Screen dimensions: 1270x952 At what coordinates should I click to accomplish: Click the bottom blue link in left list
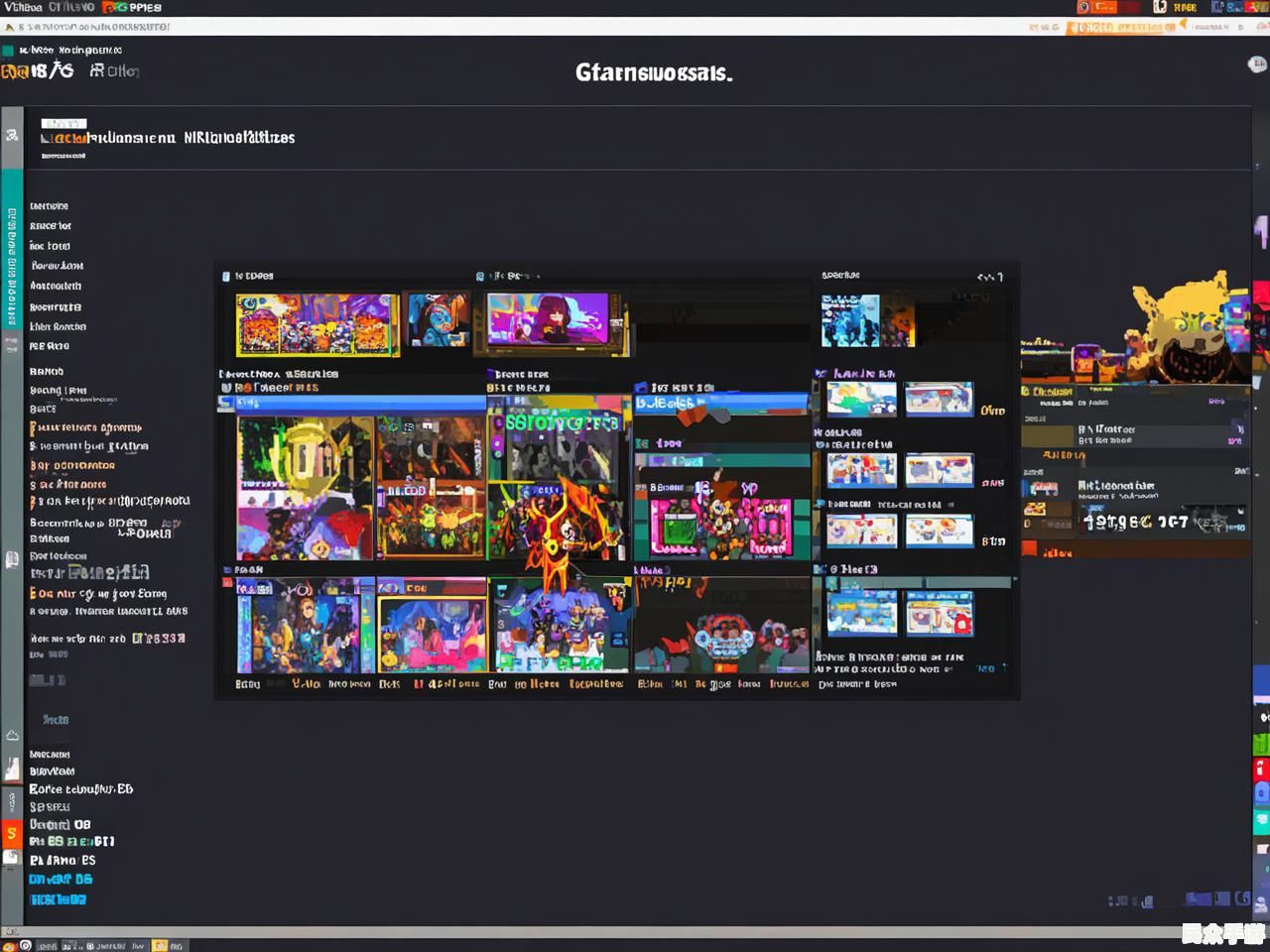[58, 899]
